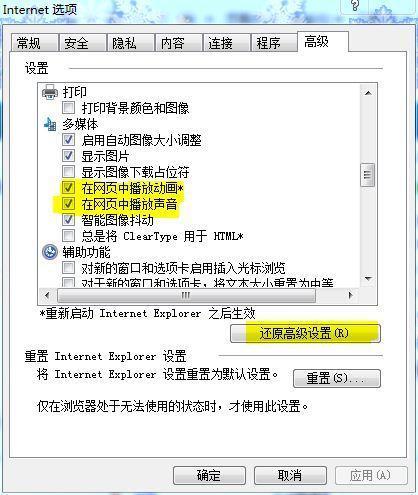Click the multimedia icon beside 多媒体

(50, 124)
